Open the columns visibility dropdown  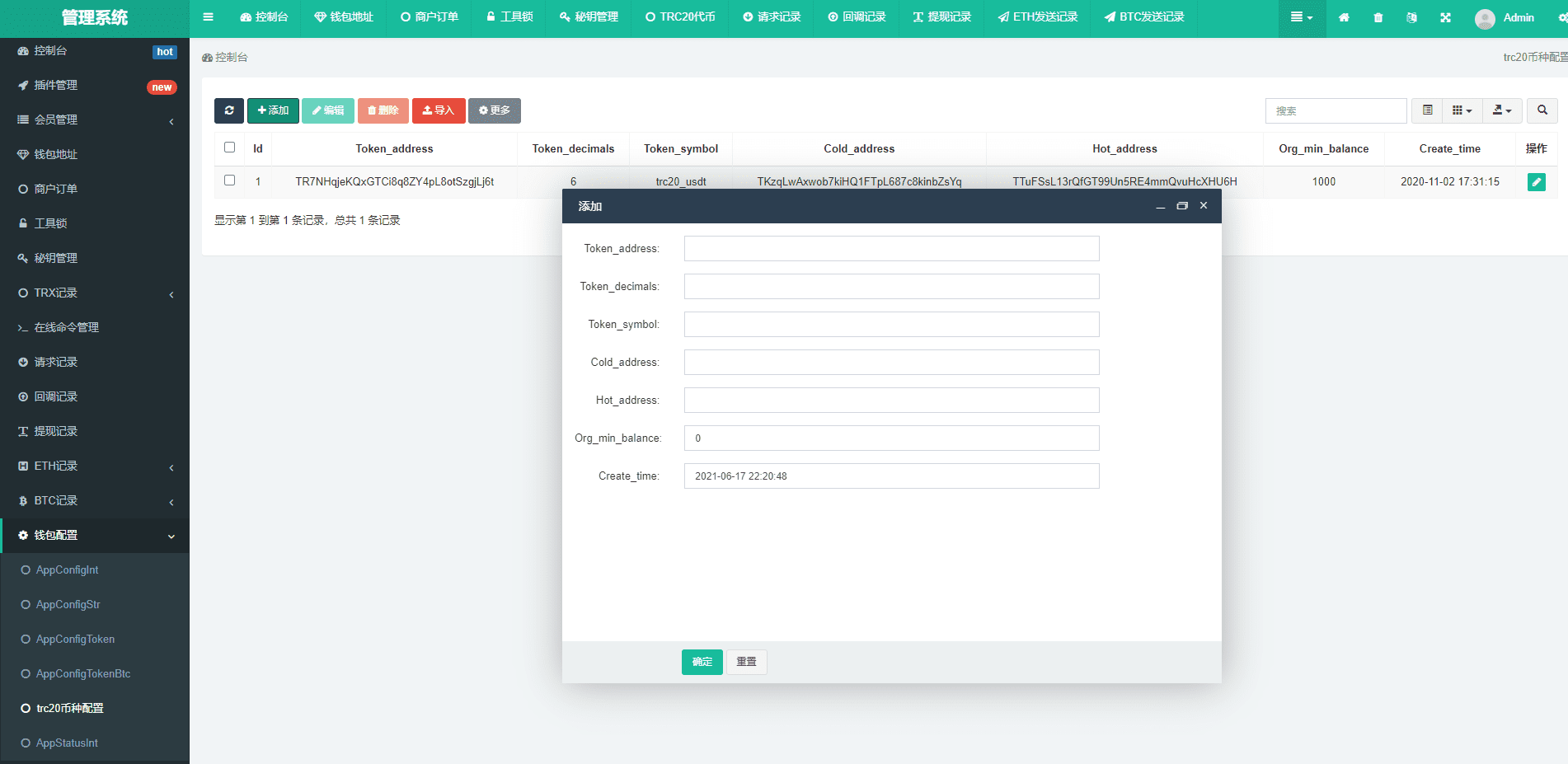pos(1461,110)
